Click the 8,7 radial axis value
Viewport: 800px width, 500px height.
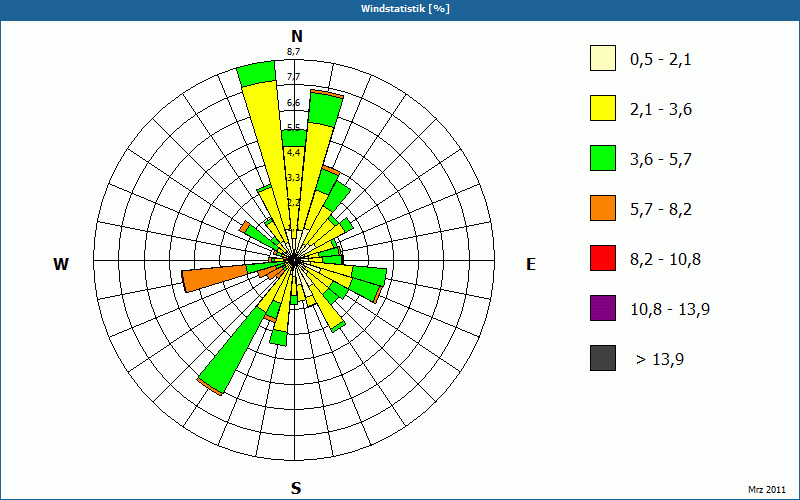click(x=293, y=51)
